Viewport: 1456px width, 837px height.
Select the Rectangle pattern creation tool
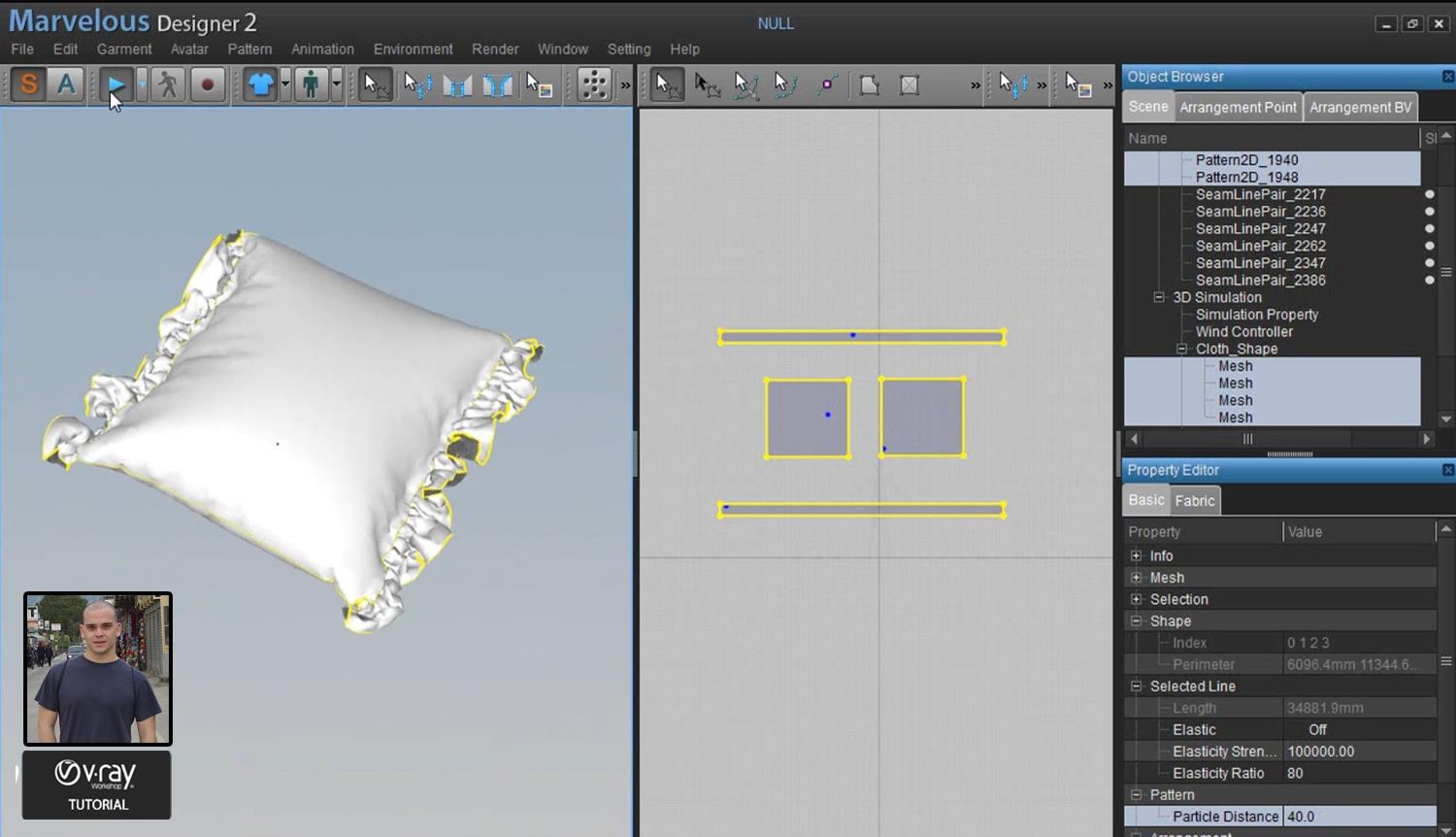[x=910, y=85]
